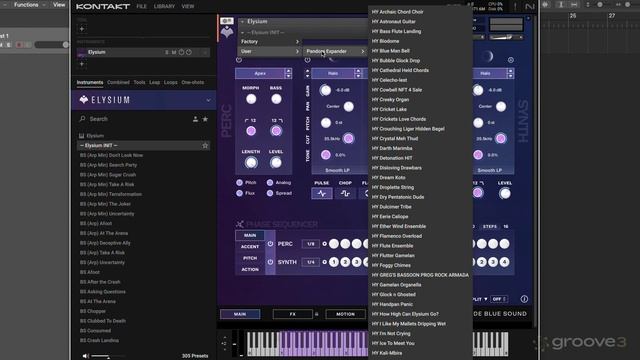Image resolution: width=640 pixels, height=360 pixels.
Task: Toggle the Analog option under PERC
Action: click(270, 182)
